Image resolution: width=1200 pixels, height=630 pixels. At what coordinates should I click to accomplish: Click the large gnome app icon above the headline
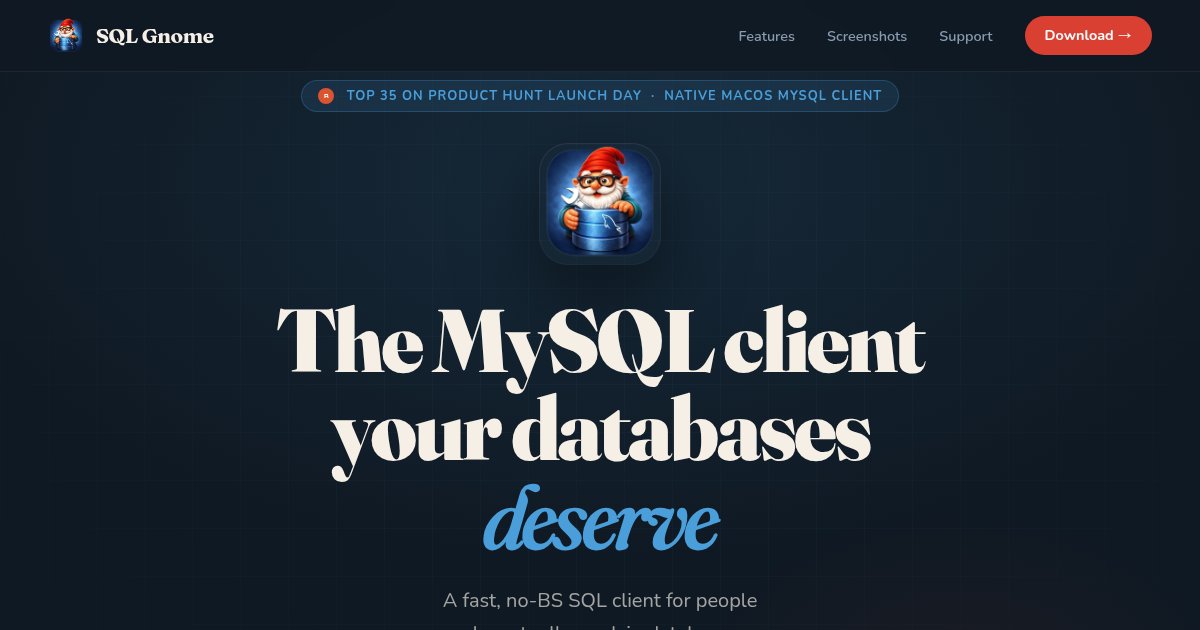pyautogui.click(x=600, y=203)
